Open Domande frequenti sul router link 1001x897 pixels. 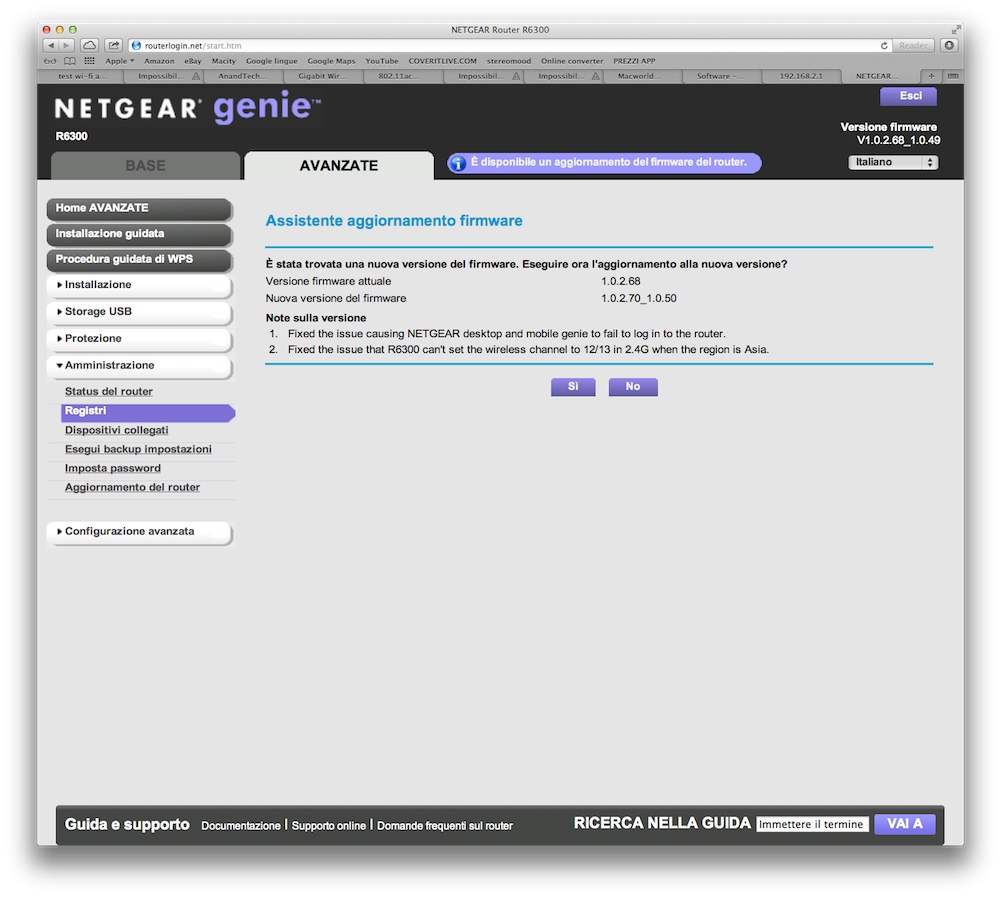click(x=445, y=825)
